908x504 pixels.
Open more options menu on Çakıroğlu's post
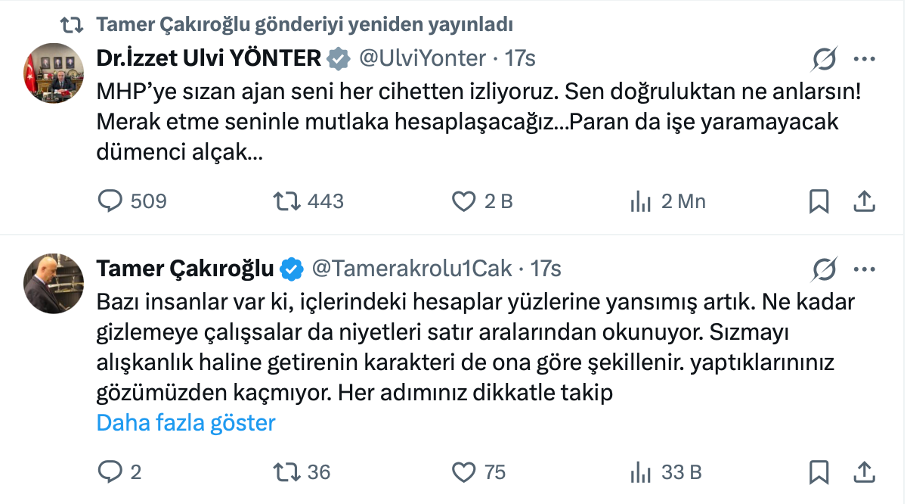(x=866, y=269)
